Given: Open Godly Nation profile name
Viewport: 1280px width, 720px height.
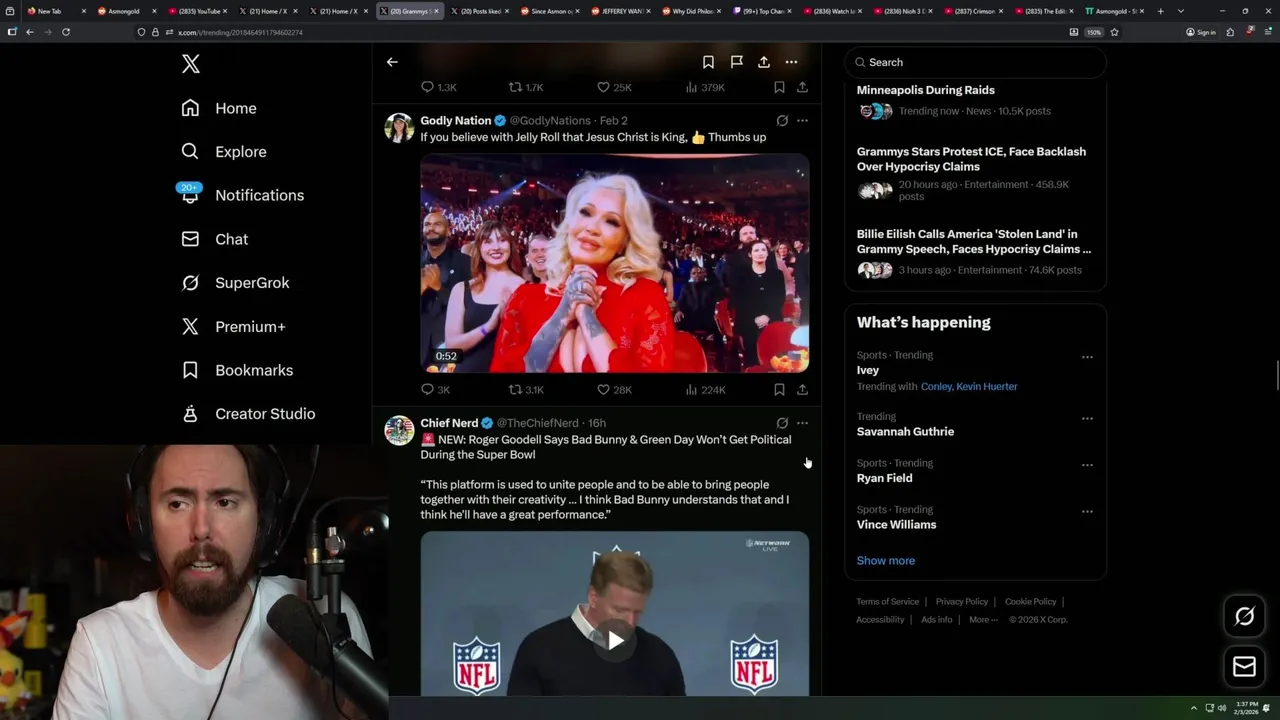Looking at the screenshot, I should pos(456,121).
